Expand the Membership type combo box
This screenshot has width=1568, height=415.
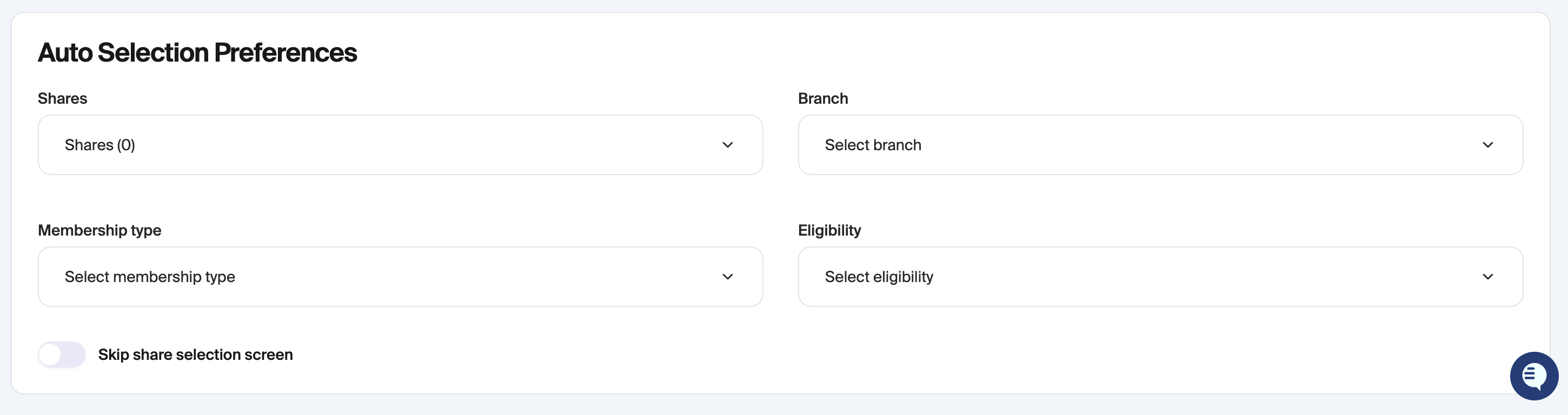[x=400, y=277]
